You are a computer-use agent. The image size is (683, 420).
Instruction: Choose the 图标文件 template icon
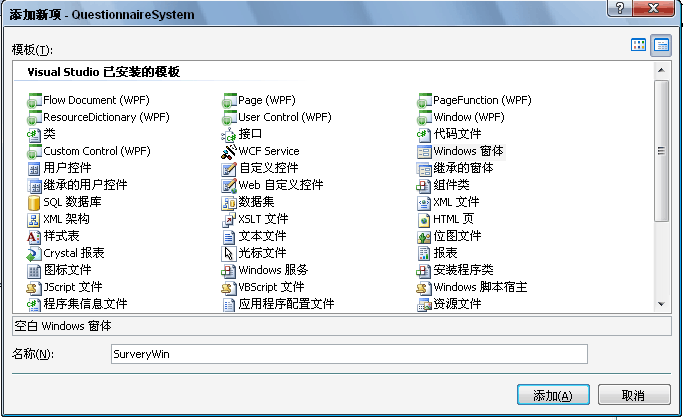[34, 271]
